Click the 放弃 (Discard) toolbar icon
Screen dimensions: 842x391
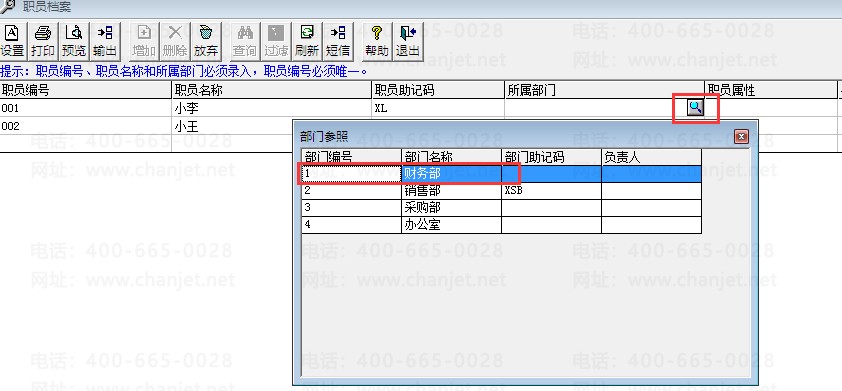point(206,41)
